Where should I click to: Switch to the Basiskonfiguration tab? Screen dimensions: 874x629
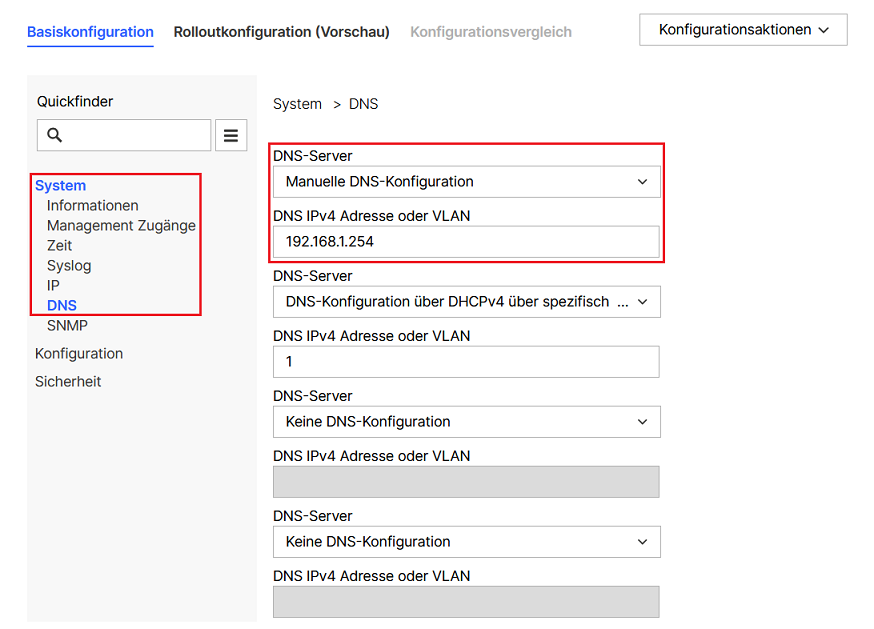(90, 32)
